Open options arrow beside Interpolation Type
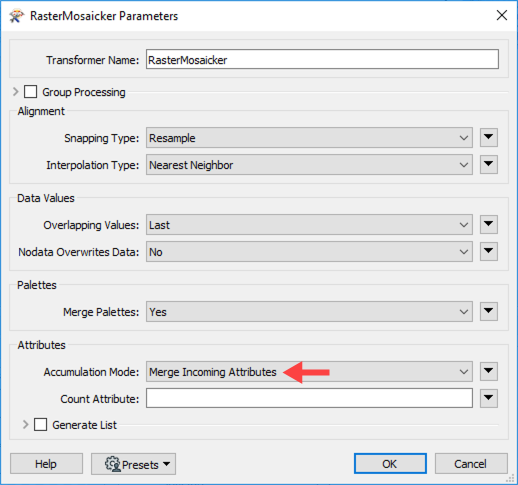The width and height of the screenshot is (518, 485). (x=489, y=164)
